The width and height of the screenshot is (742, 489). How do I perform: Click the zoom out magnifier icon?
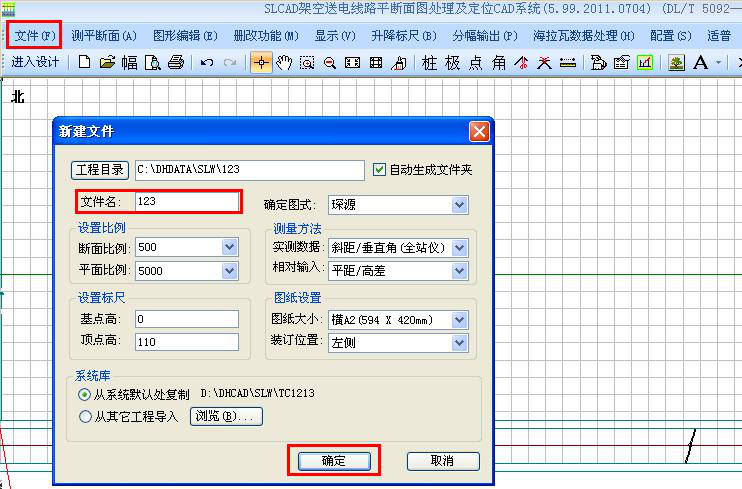[330, 62]
